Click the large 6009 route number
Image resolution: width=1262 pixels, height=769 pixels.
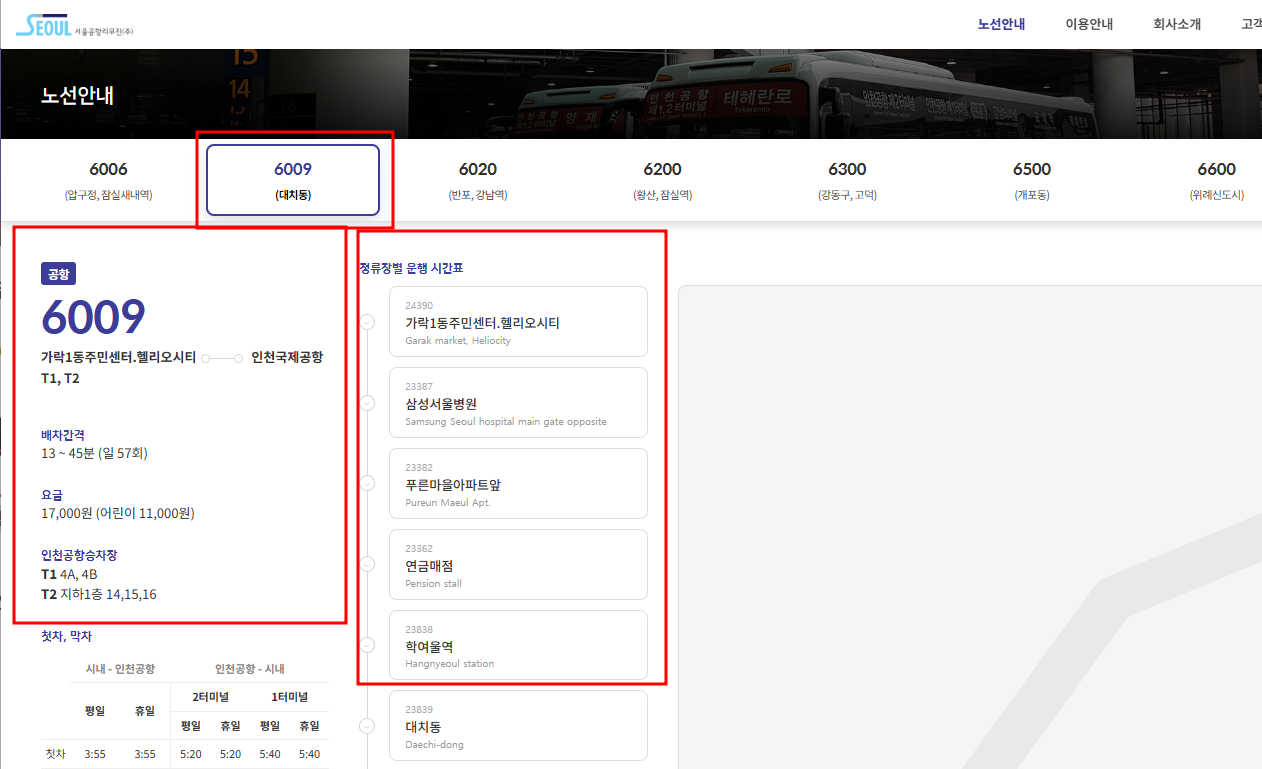93,317
